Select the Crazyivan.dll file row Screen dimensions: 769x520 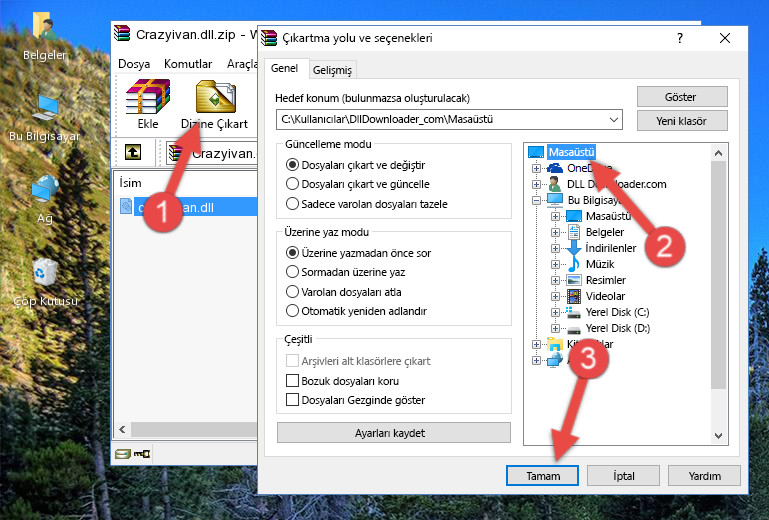point(188,208)
